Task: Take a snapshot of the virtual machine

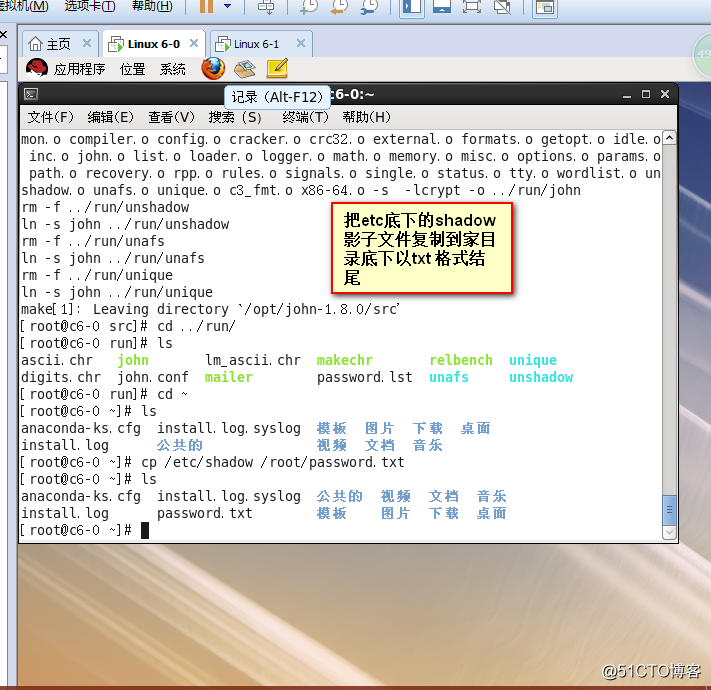Action: tap(309, 7)
